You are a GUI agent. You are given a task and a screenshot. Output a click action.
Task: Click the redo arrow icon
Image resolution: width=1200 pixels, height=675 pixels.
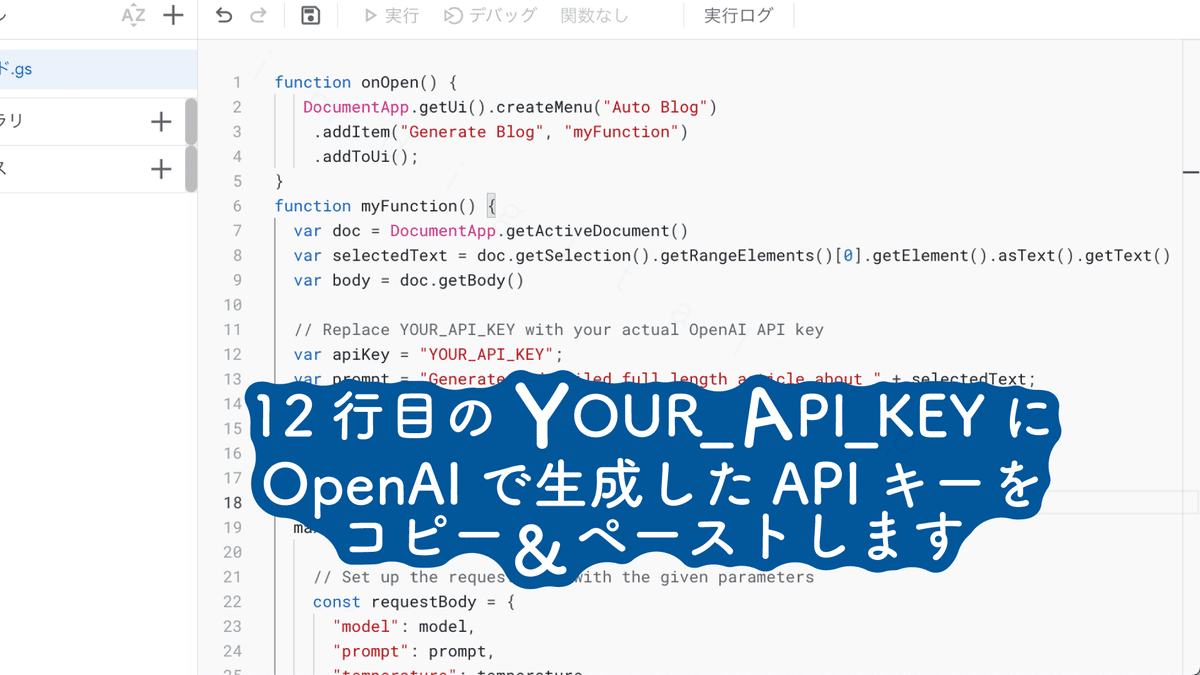tap(258, 15)
